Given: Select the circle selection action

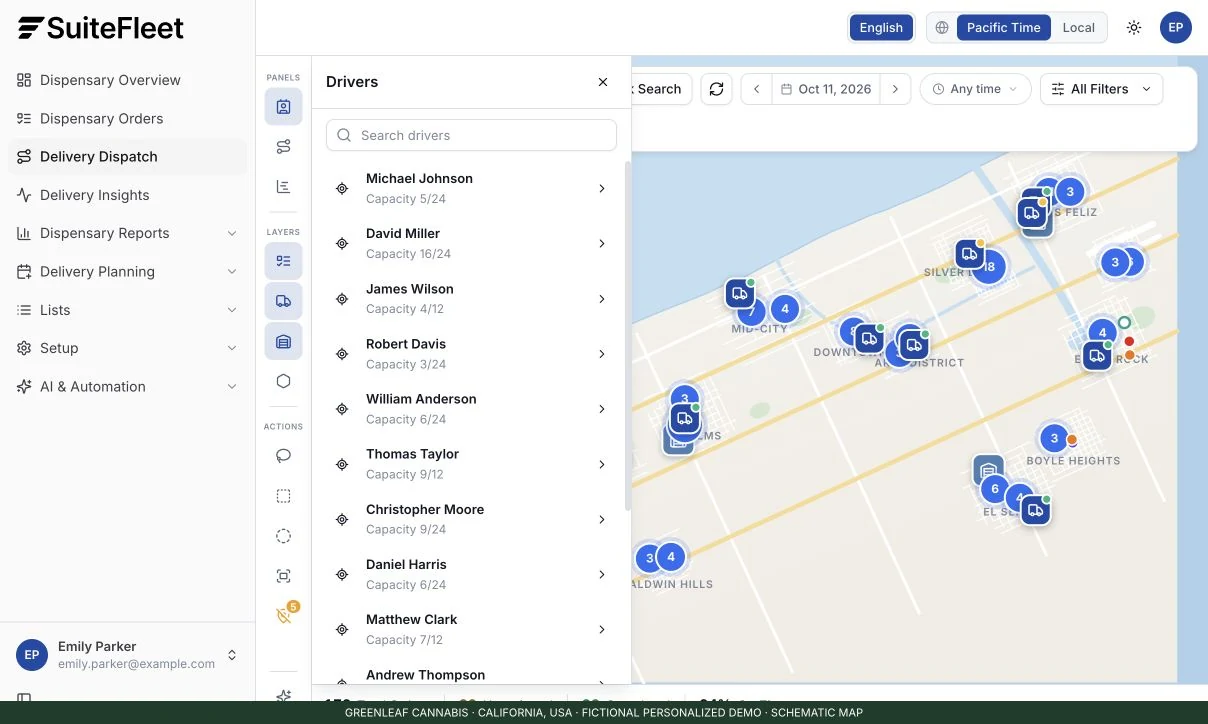Looking at the screenshot, I should point(283,536).
